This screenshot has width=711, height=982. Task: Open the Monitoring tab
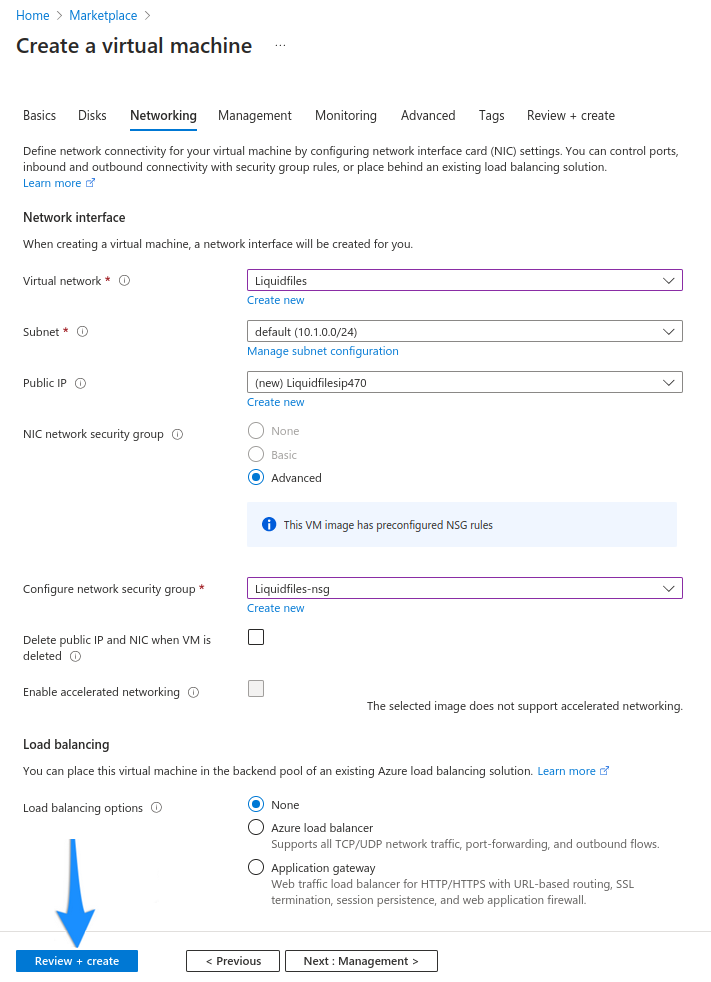(346, 115)
